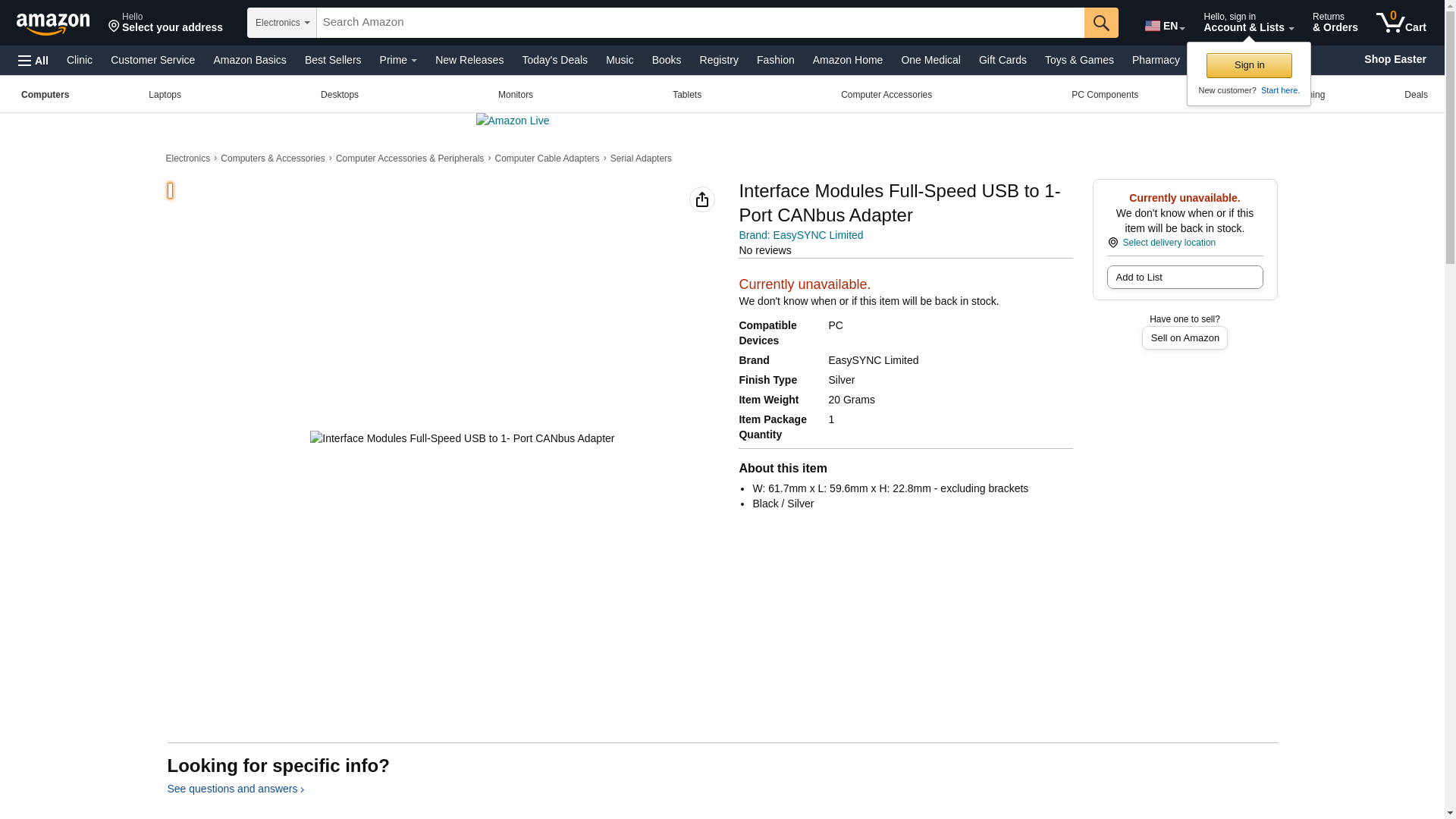
Task: Click See questions and answers link
Action: click(235, 789)
